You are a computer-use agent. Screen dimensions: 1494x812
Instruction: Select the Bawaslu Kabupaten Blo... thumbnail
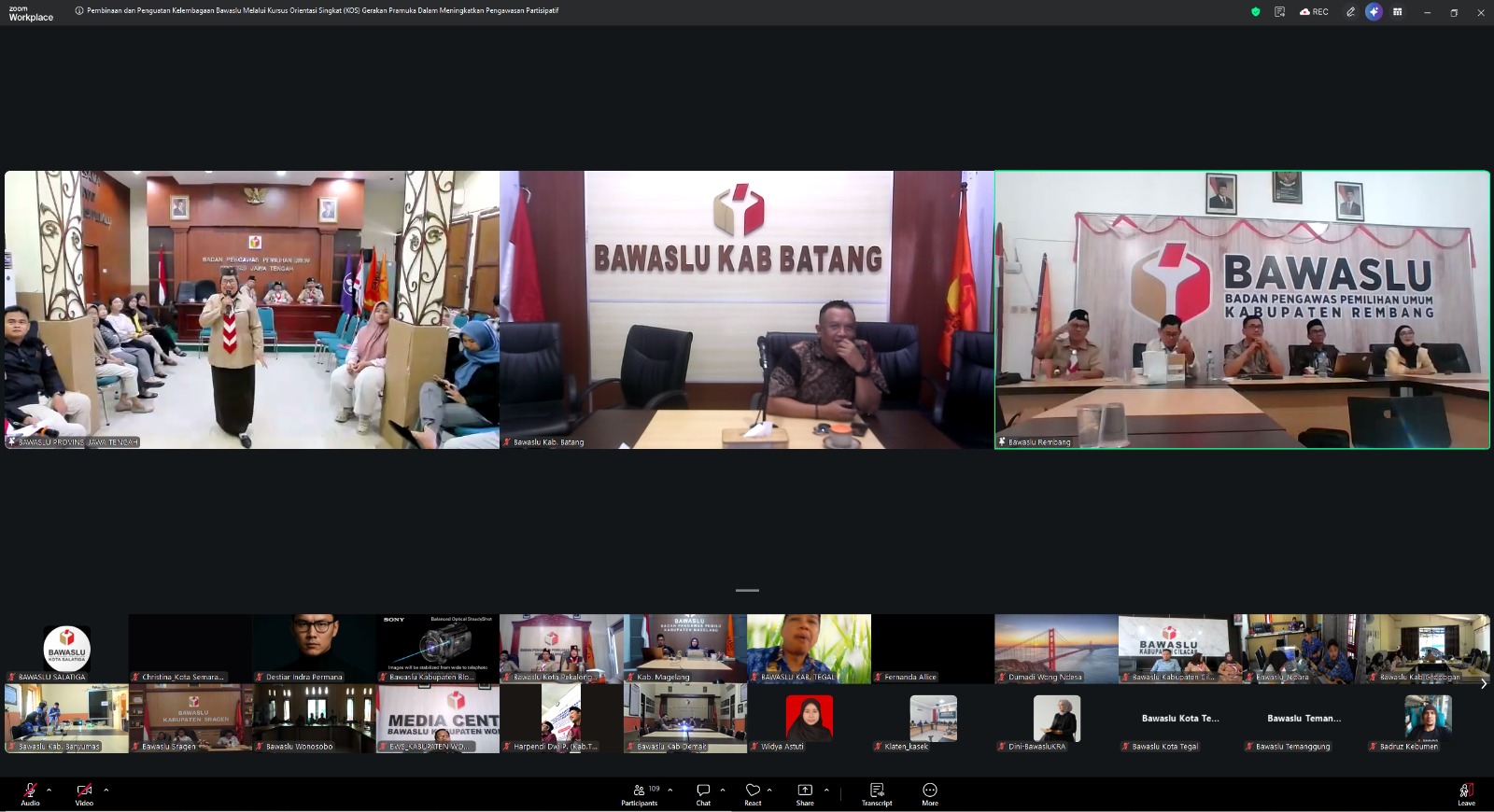(438, 649)
